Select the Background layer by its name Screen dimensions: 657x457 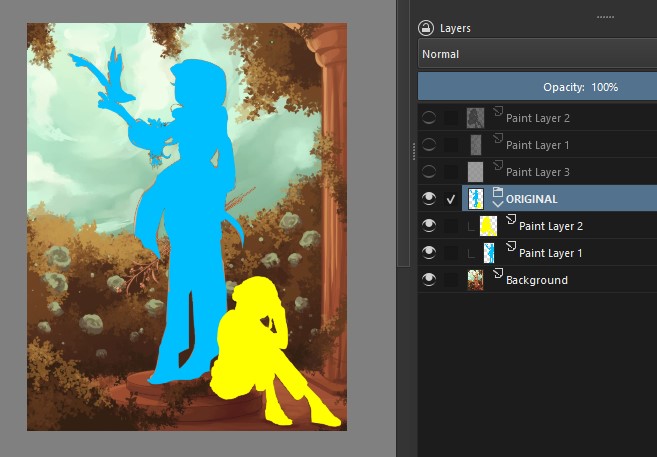coord(537,280)
